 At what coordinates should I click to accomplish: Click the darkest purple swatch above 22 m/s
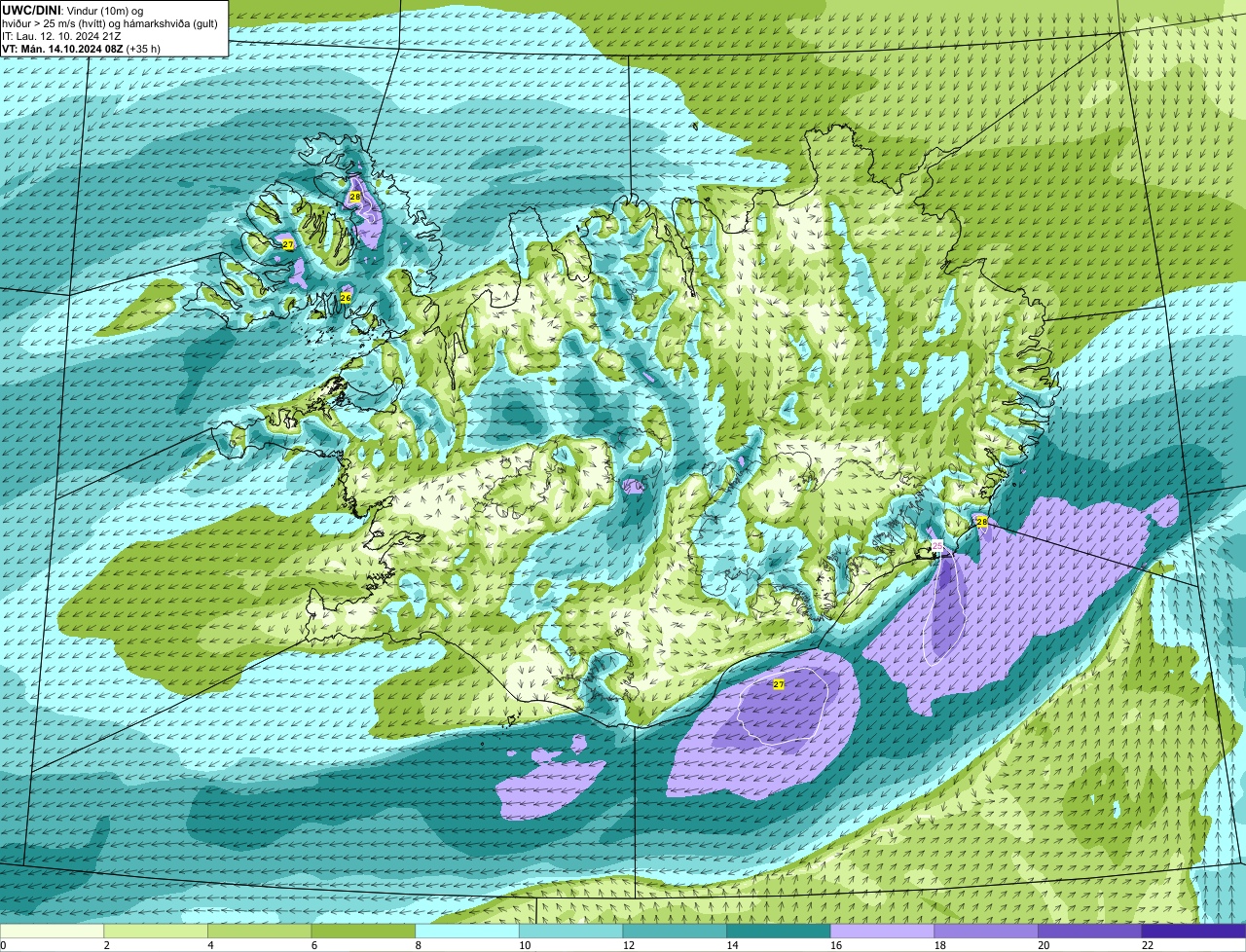point(1194,932)
